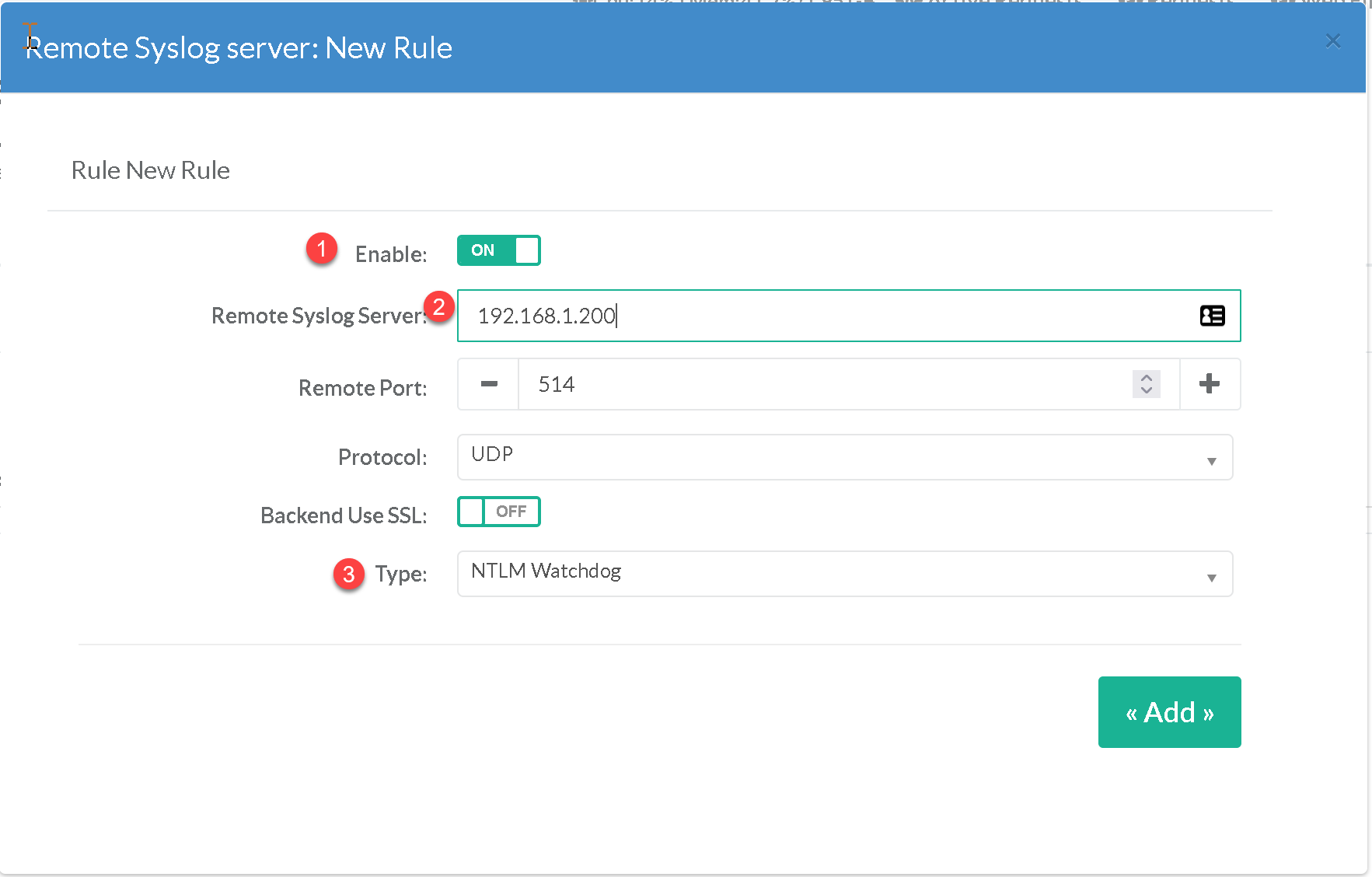This screenshot has width=1372, height=877.
Task: Click the red step 2 badge
Action: 439,307
